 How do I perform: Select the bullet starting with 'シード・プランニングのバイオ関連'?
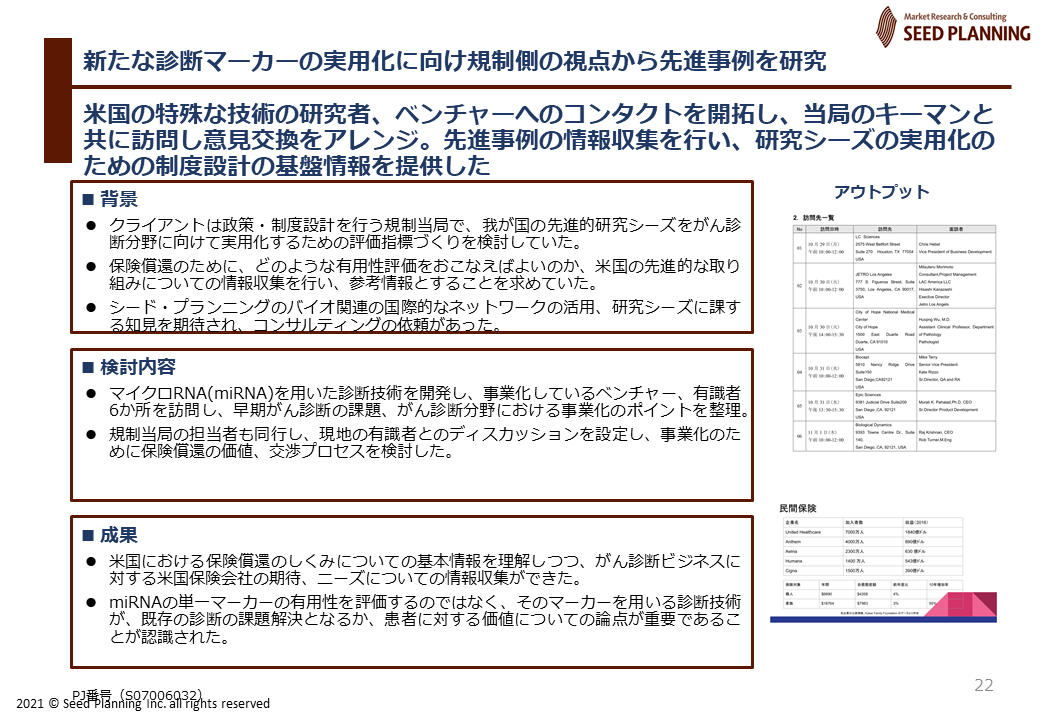pyautogui.click(x=424, y=316)
